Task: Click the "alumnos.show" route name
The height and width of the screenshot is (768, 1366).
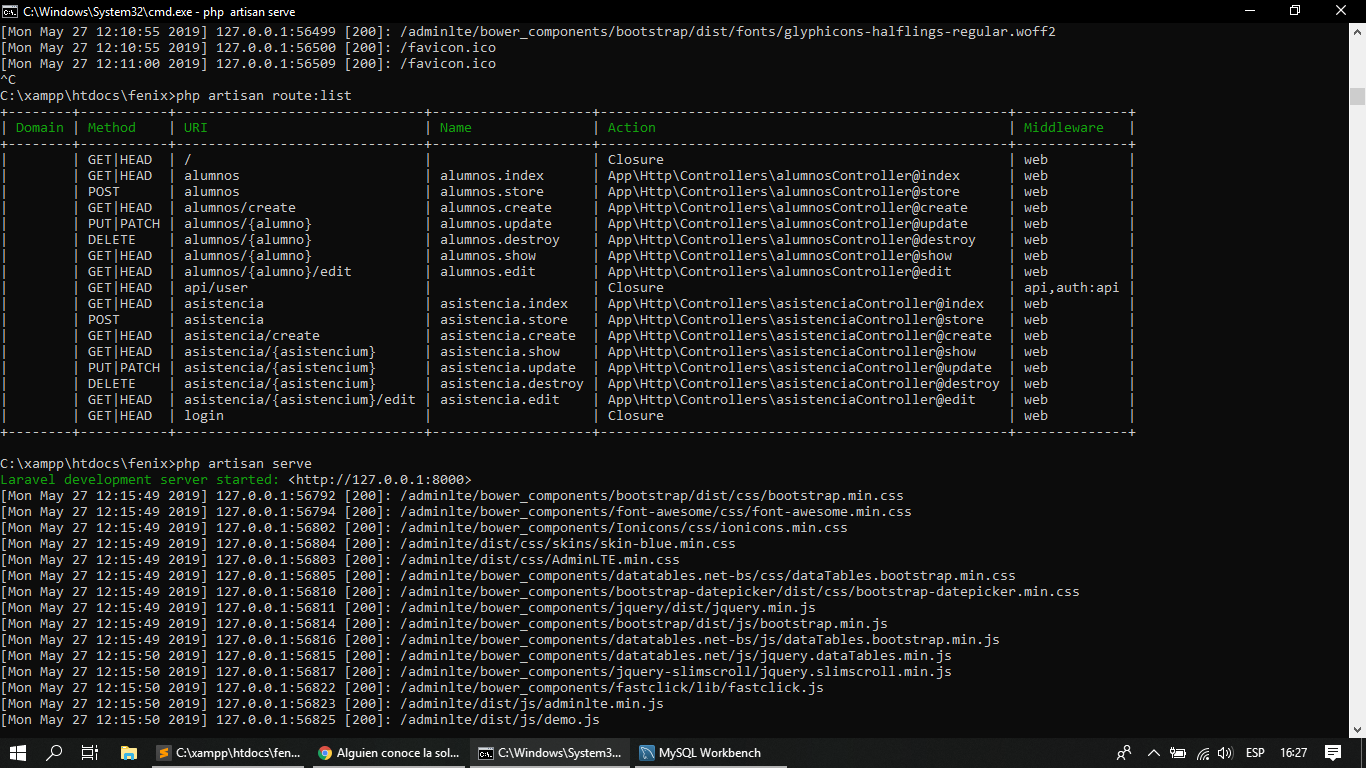Action: click(x=488, y=255)
